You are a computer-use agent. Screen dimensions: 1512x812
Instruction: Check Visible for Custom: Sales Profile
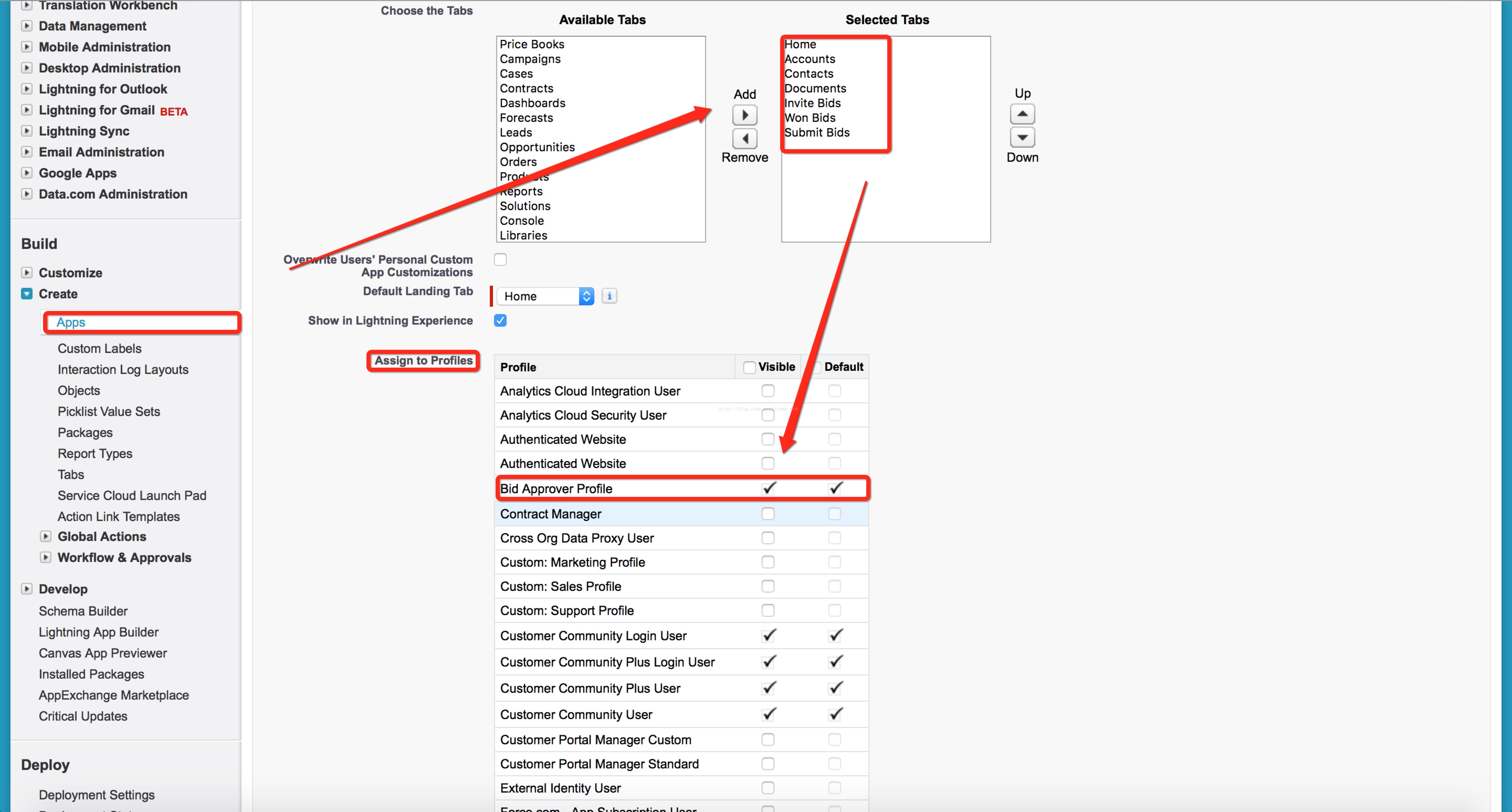(x=768, y=586)
